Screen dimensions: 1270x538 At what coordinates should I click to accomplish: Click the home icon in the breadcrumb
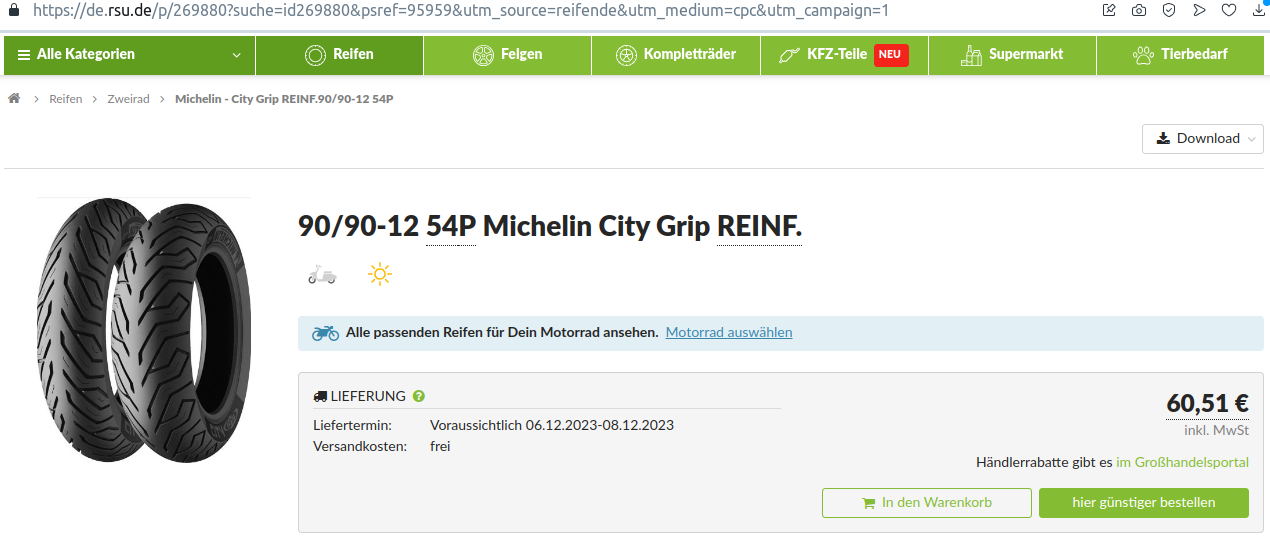[14, 99]
